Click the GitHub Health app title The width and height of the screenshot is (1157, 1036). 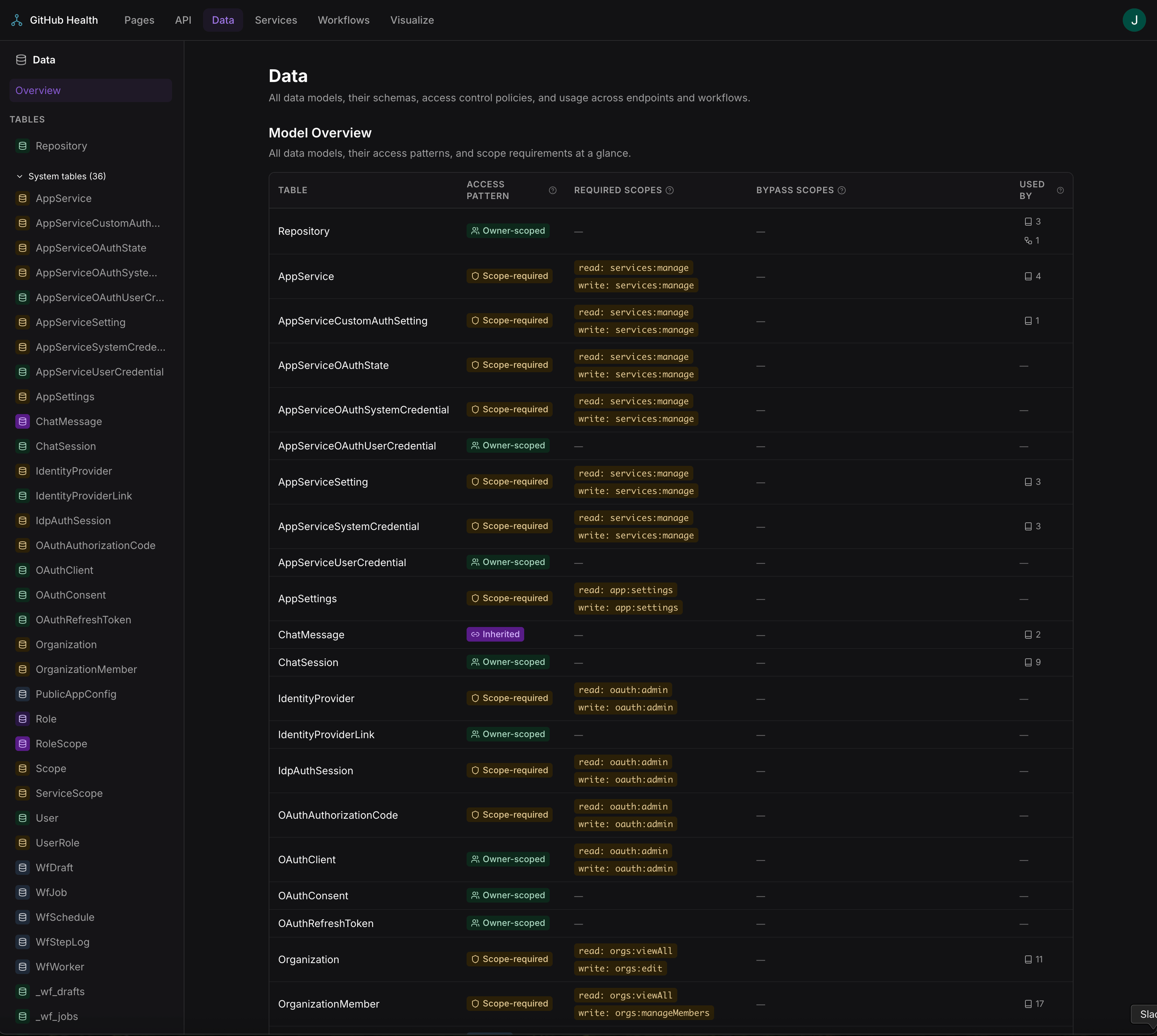(x=64, y=20)
